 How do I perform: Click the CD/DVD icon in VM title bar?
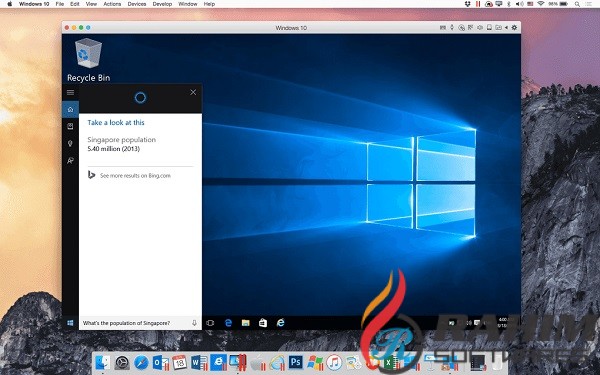[x=461, y=28]
